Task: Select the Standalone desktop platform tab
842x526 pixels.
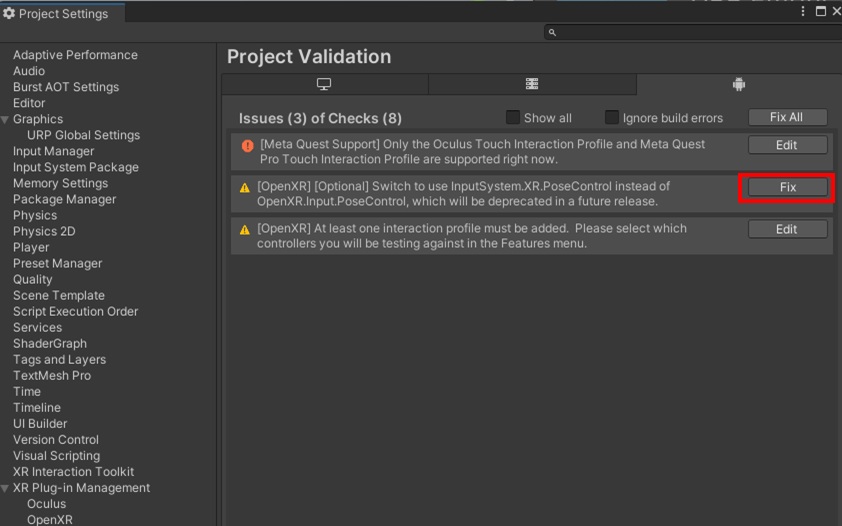Action: tap(324, 84)
